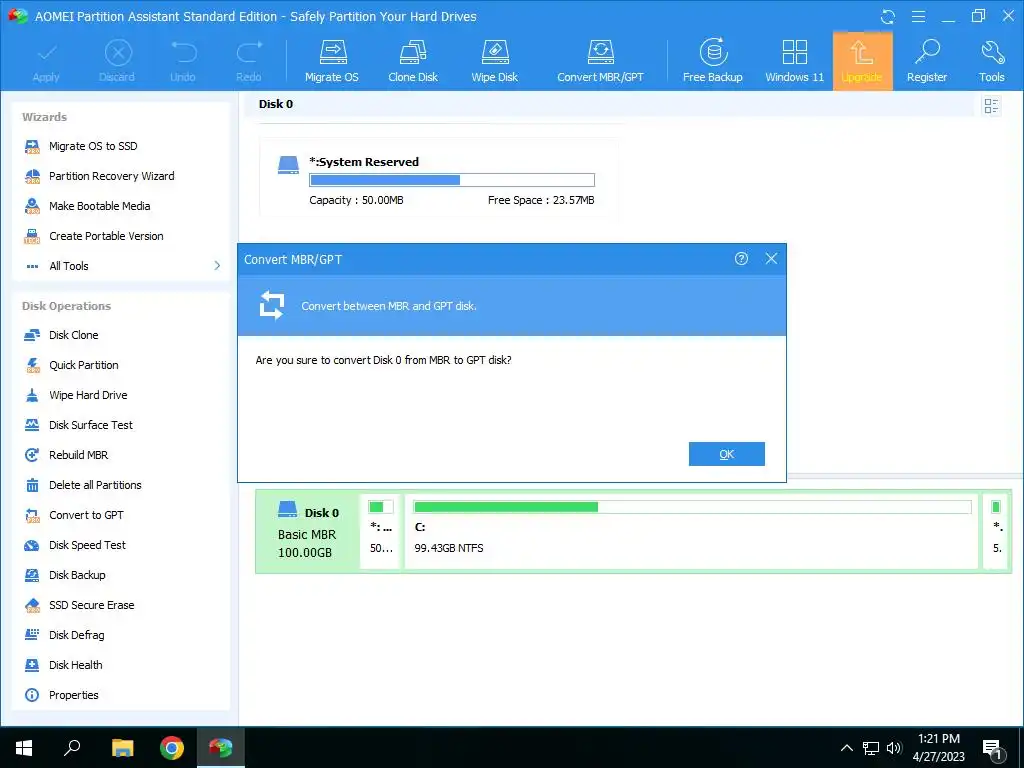
Task: Show hidden system tray icons
Action: pos(846,748)
